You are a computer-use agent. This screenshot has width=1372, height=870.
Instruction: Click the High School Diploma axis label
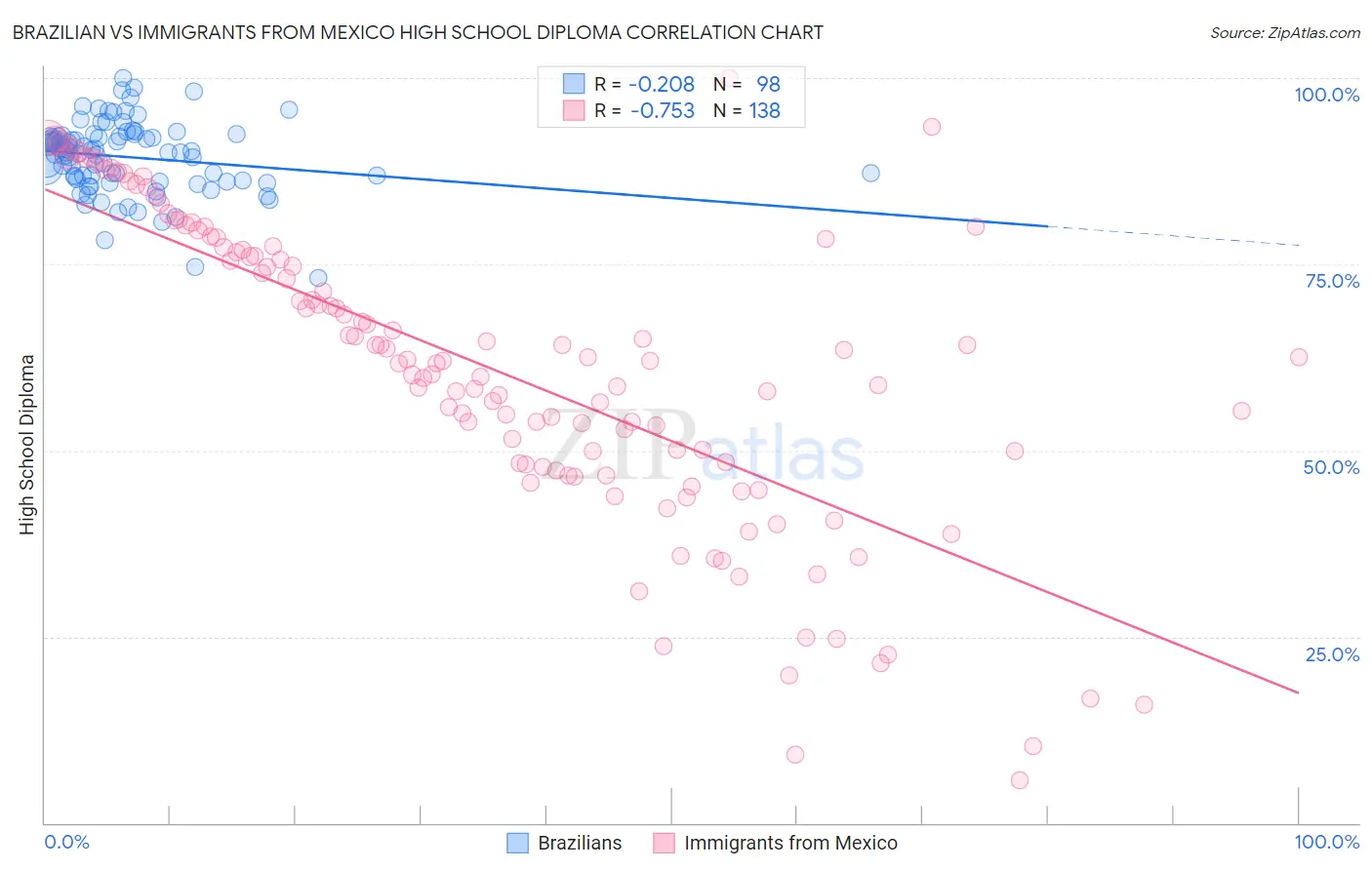(27, 444)
